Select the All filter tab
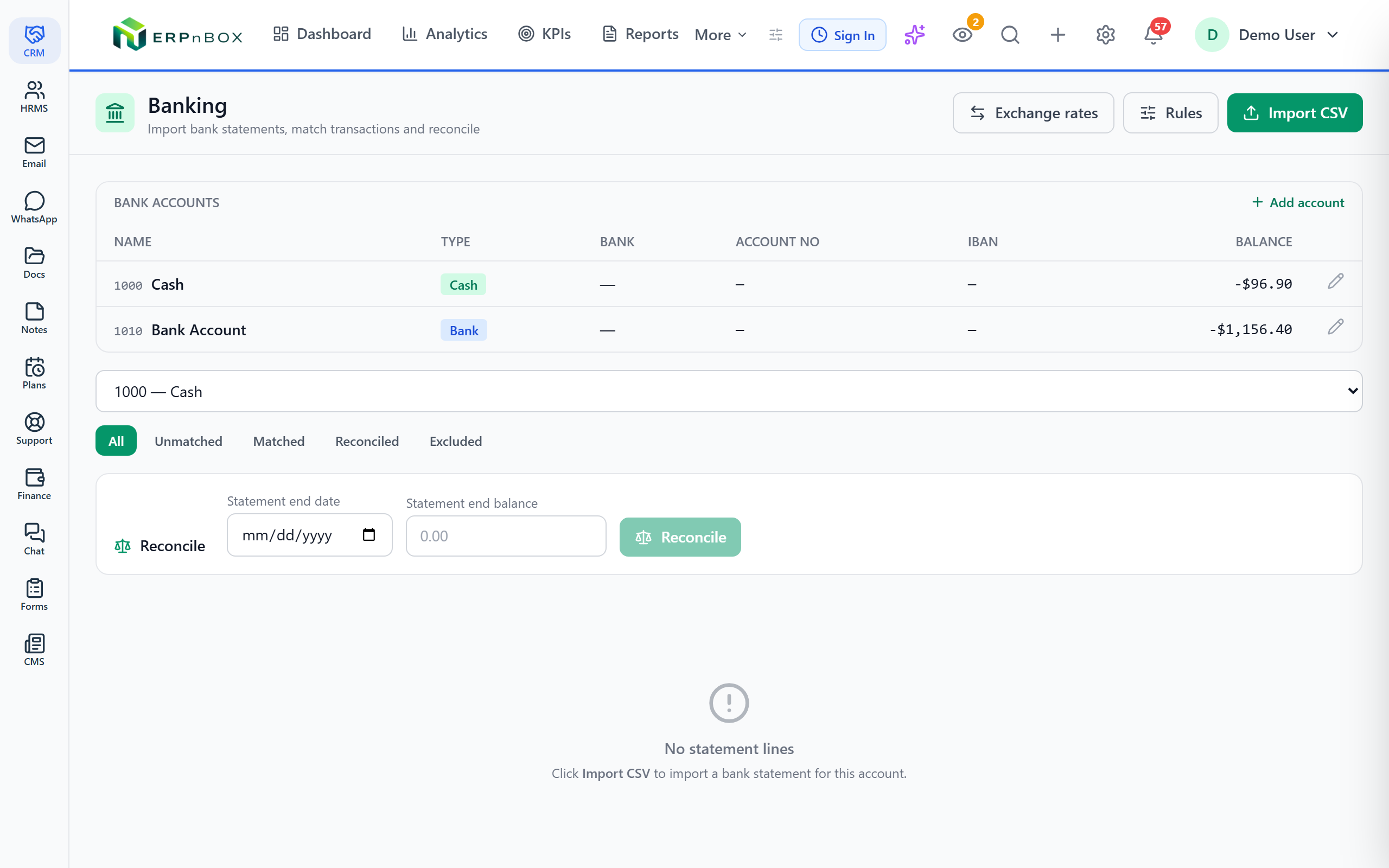The image size is (1389, 868). [x=116, y=441]
